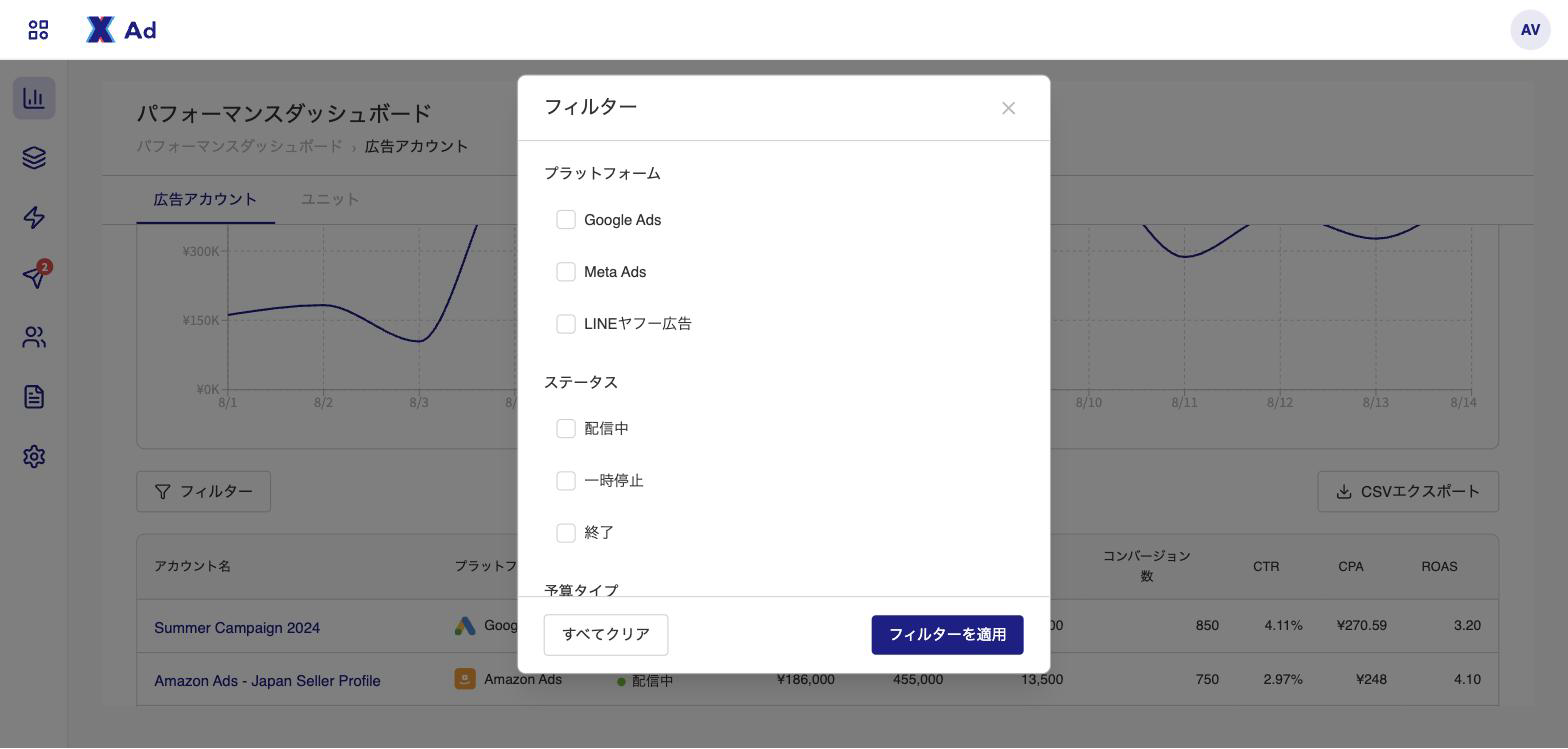Open the bar chart dashboard sidebar icon
The height and width of the screenshot is (749, 1568).
click(x=34, y=98)
